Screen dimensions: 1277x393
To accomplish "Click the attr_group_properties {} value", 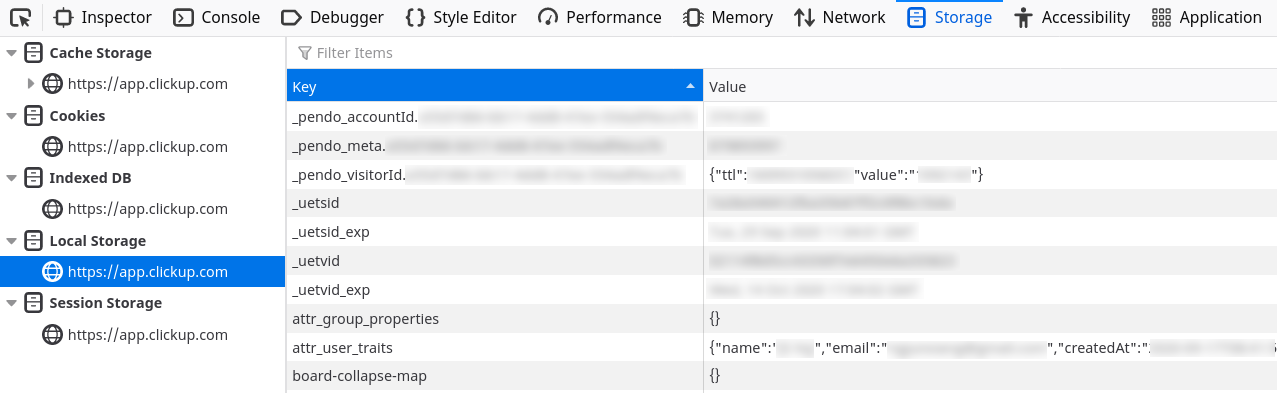I will (715, 319).
